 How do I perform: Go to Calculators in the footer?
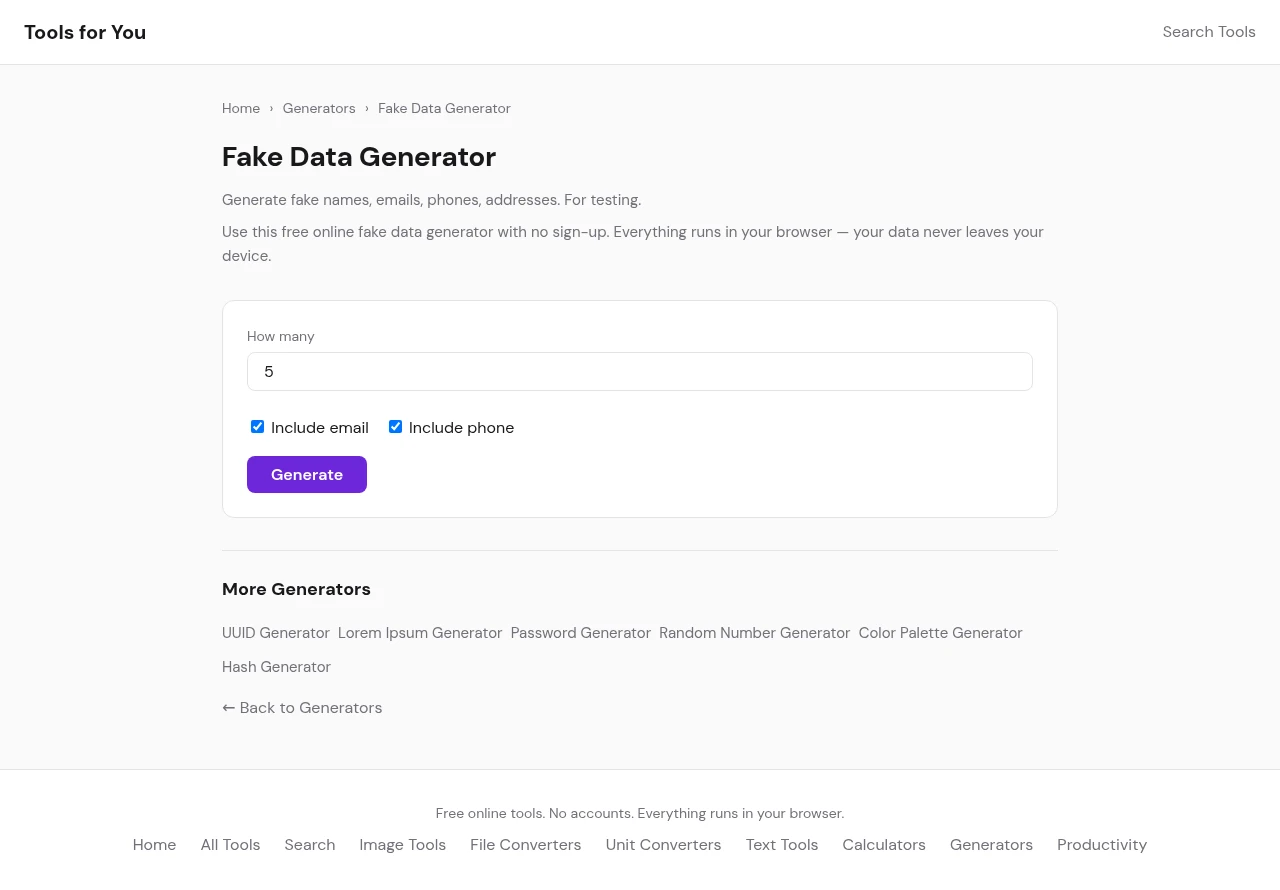pyautogui.click(x=884, y=845)
